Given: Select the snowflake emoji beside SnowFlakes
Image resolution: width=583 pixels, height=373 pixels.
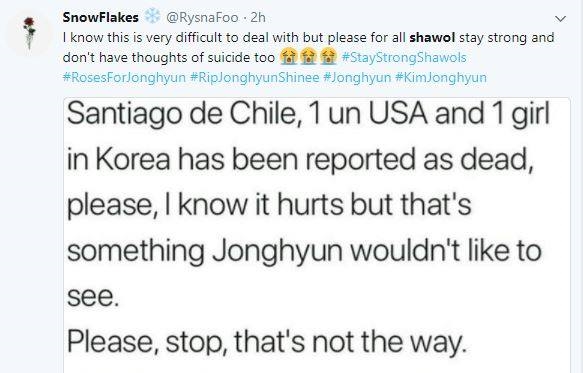Looking at the screenshot, I should 152,16.
